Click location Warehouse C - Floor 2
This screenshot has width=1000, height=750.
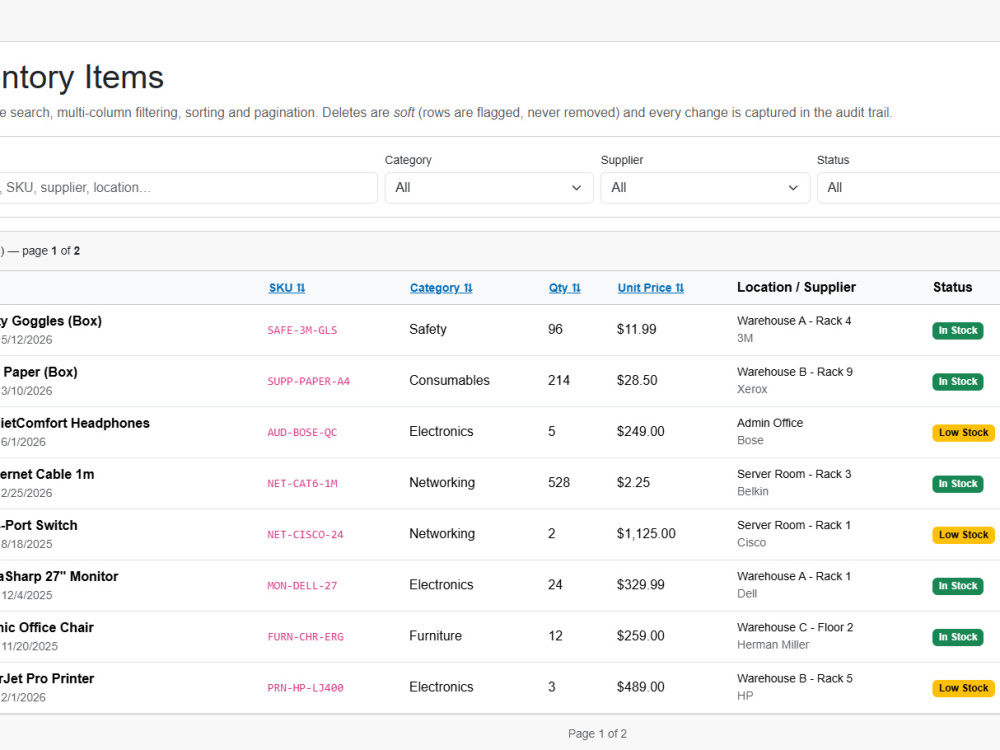[x=795, y=628]
